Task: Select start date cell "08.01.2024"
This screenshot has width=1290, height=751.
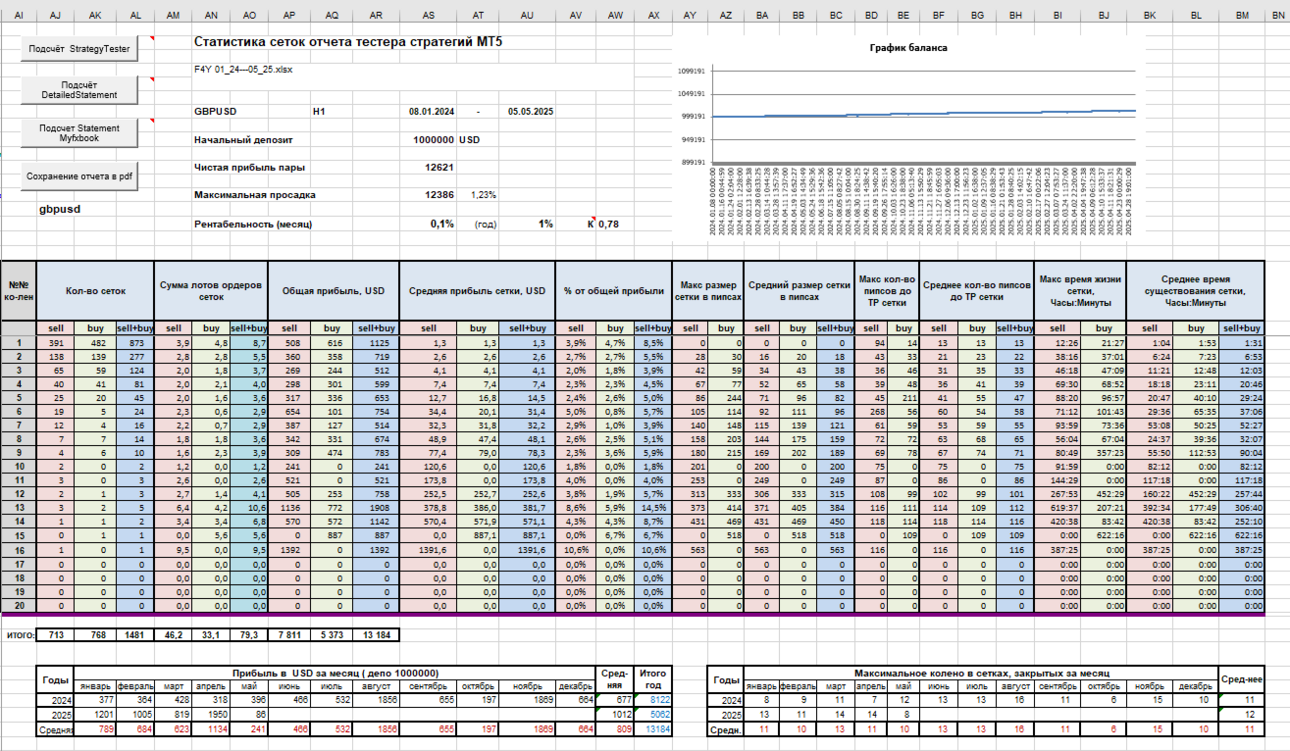Action: 432,111
